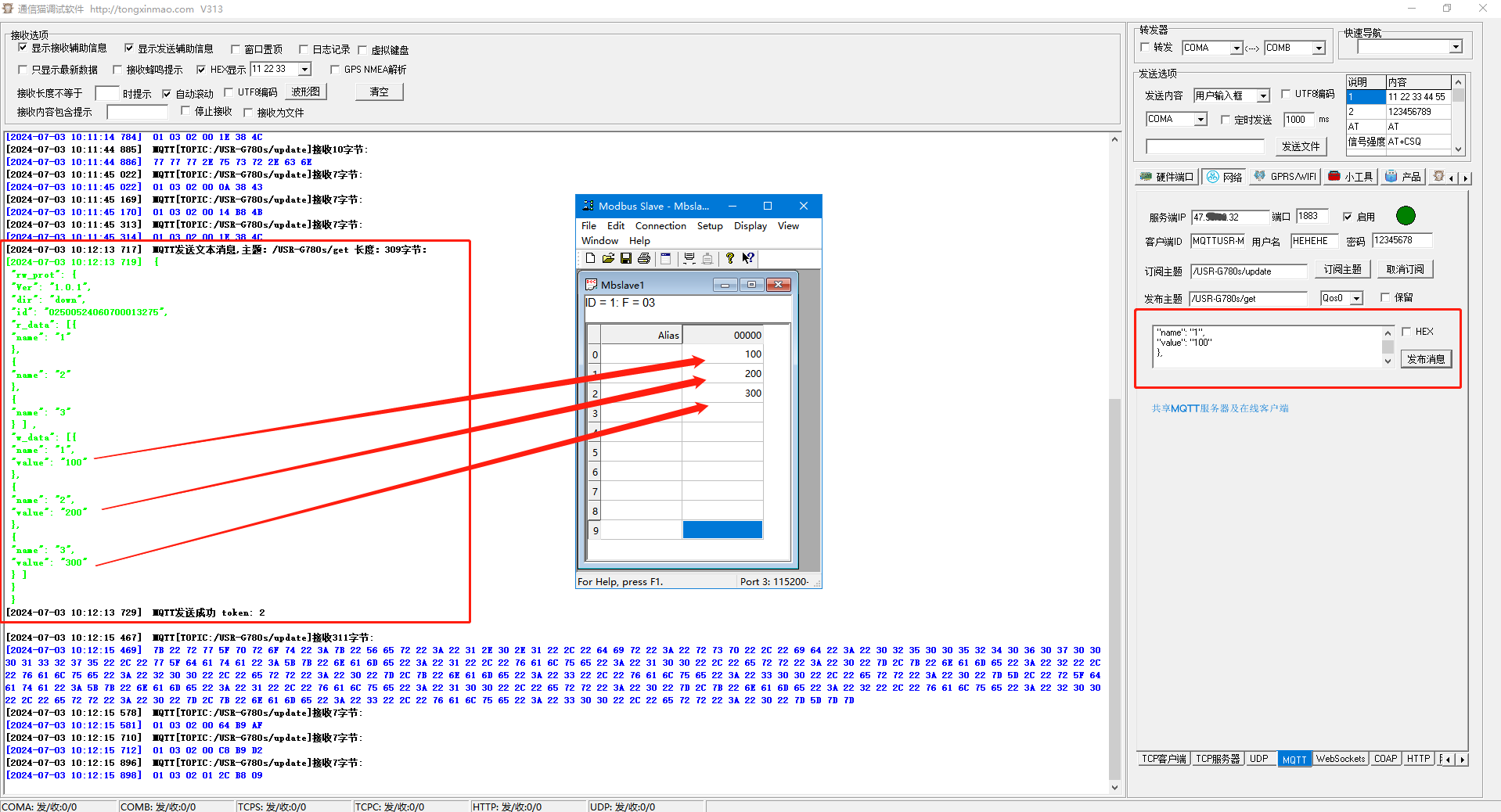Enable the 定时发送 timed send checkbox
The image size is (1501, 812).
click(1226, 120)
